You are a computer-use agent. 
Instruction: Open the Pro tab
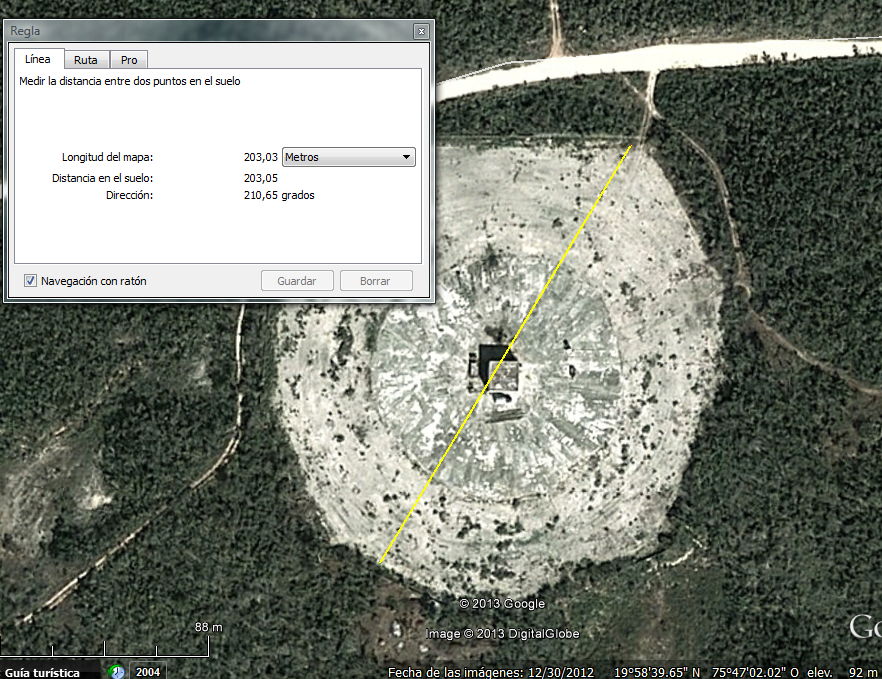click(129, 60)
